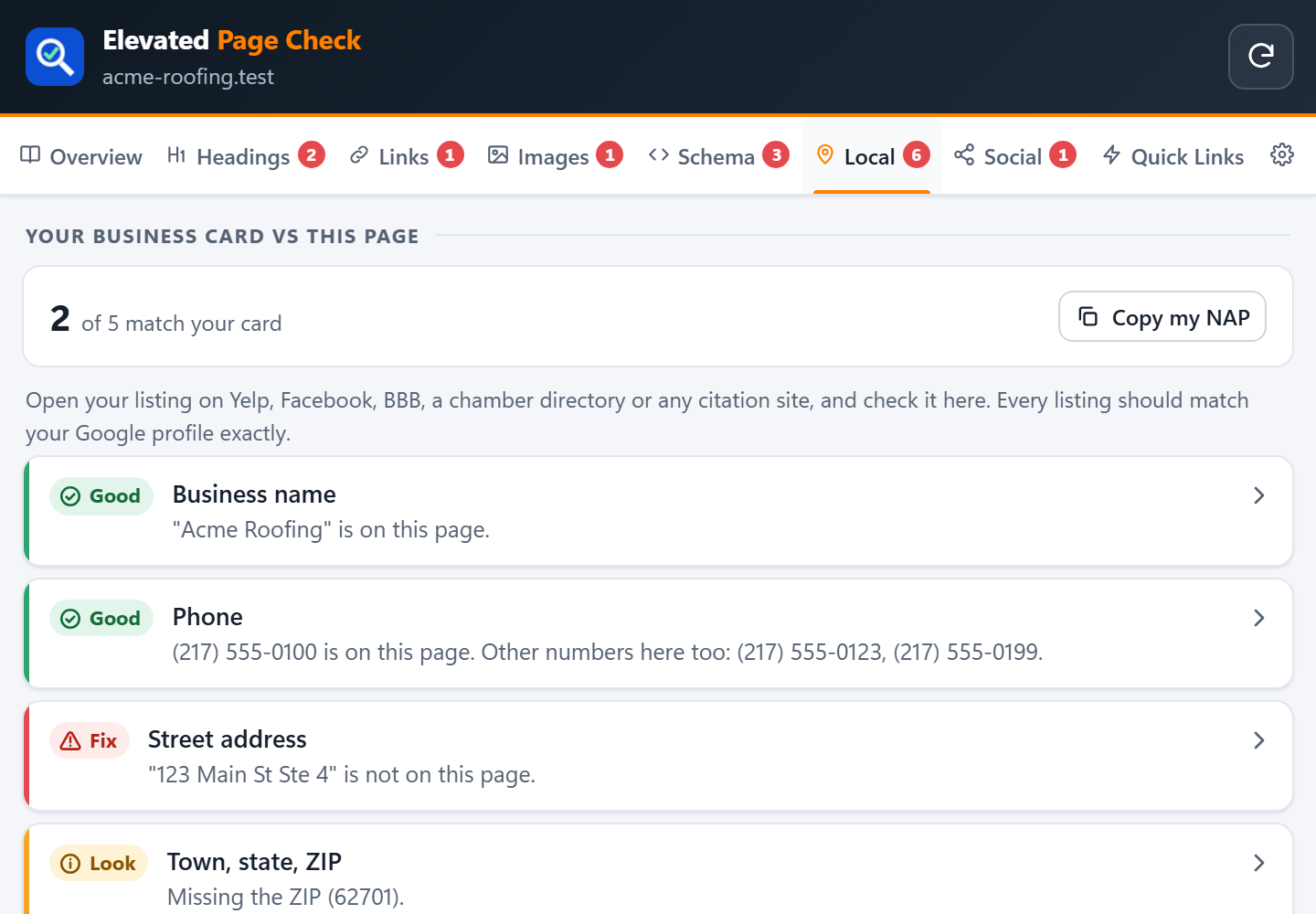Click the Business name row title

pyautogui.click(x=254, y=494)
